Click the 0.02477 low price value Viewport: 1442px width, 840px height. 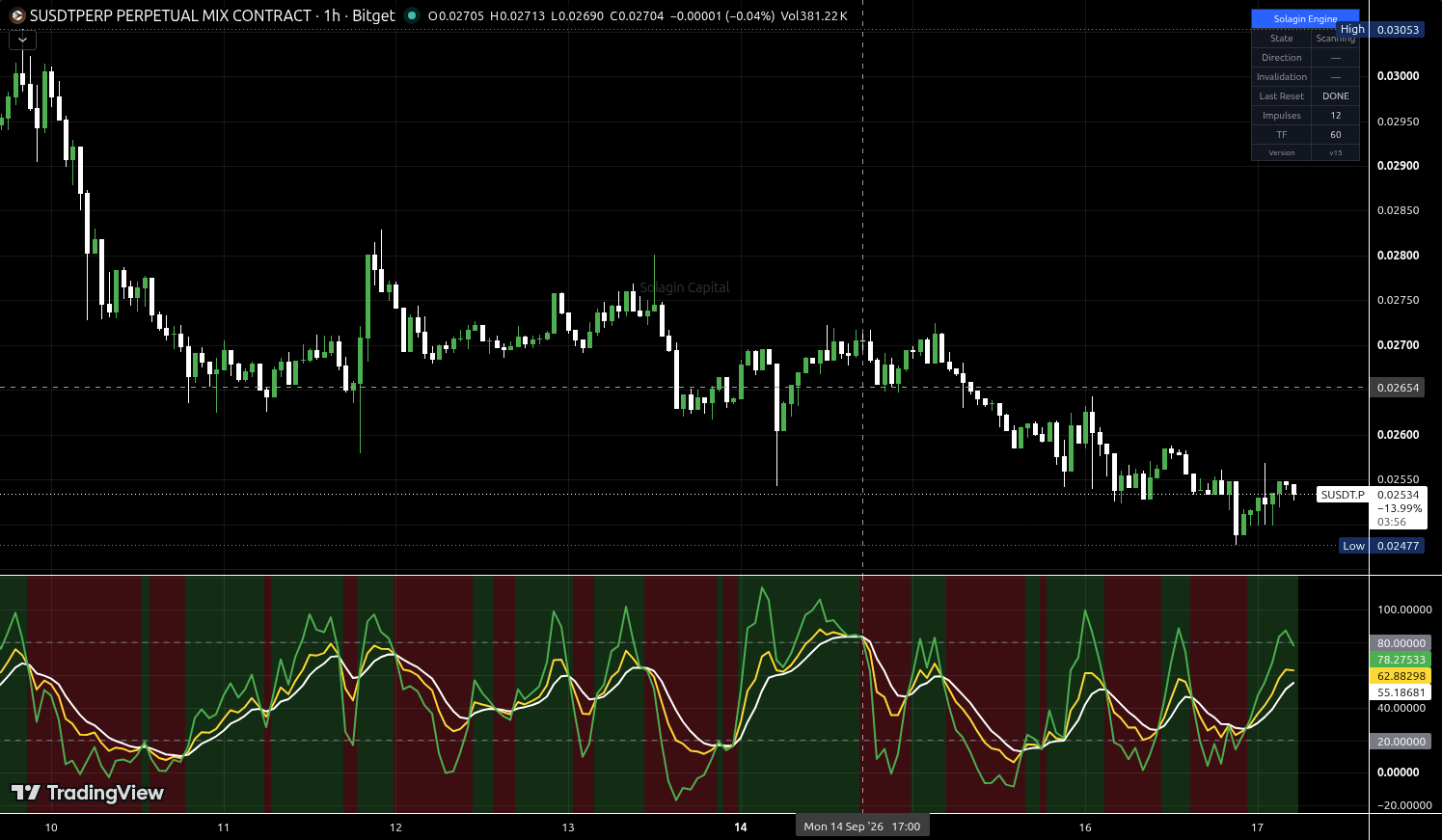tap(1398, 546)
